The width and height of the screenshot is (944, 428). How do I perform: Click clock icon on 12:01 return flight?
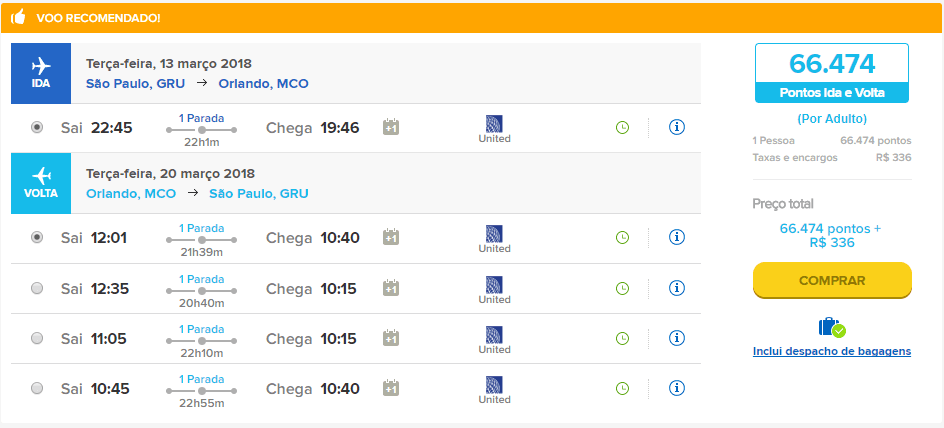pos(622,238)
